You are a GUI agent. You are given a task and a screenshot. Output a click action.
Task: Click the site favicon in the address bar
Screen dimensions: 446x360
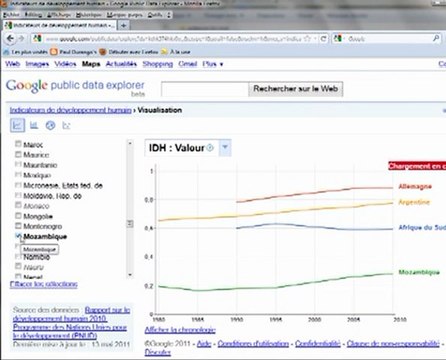point(37,39)
